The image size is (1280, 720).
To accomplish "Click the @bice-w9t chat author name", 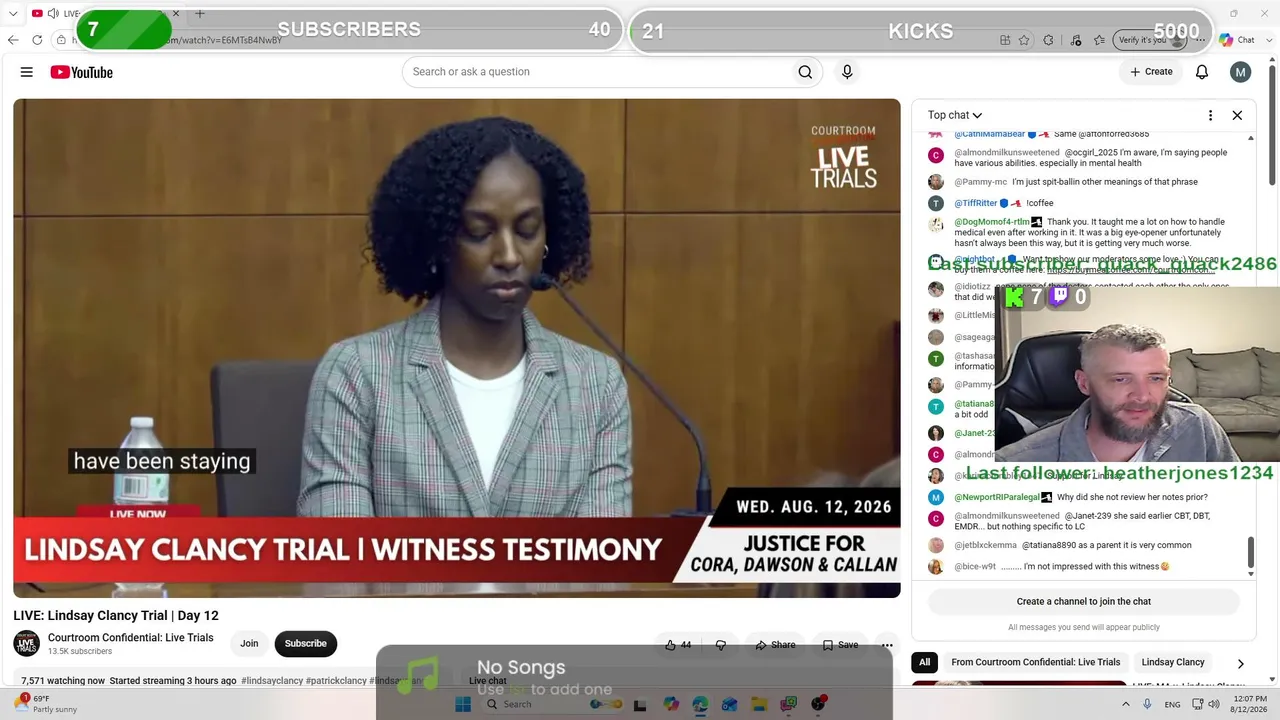I will (975, 567).
